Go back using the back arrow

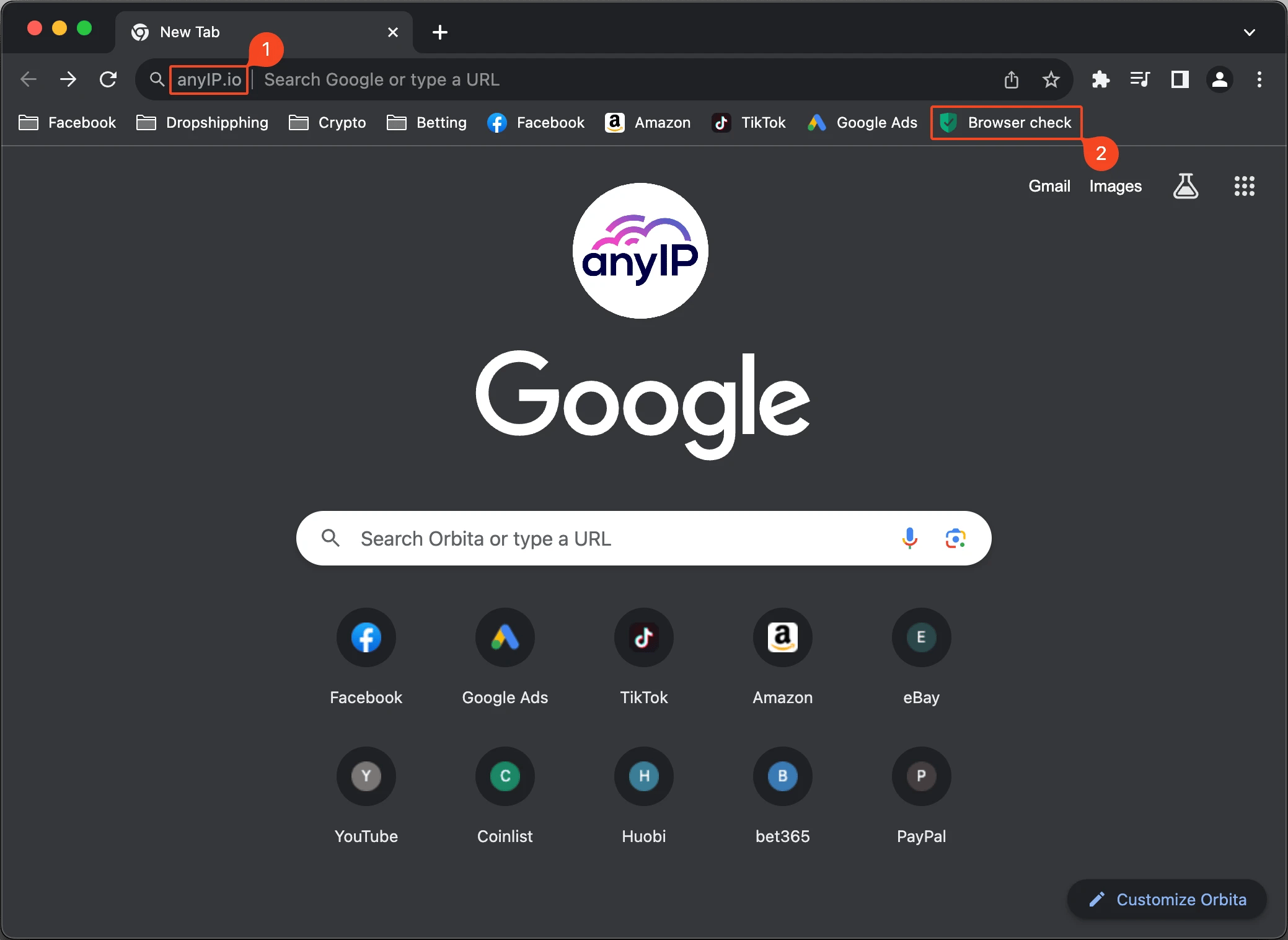pyautogui.click(x=29, y=79)
